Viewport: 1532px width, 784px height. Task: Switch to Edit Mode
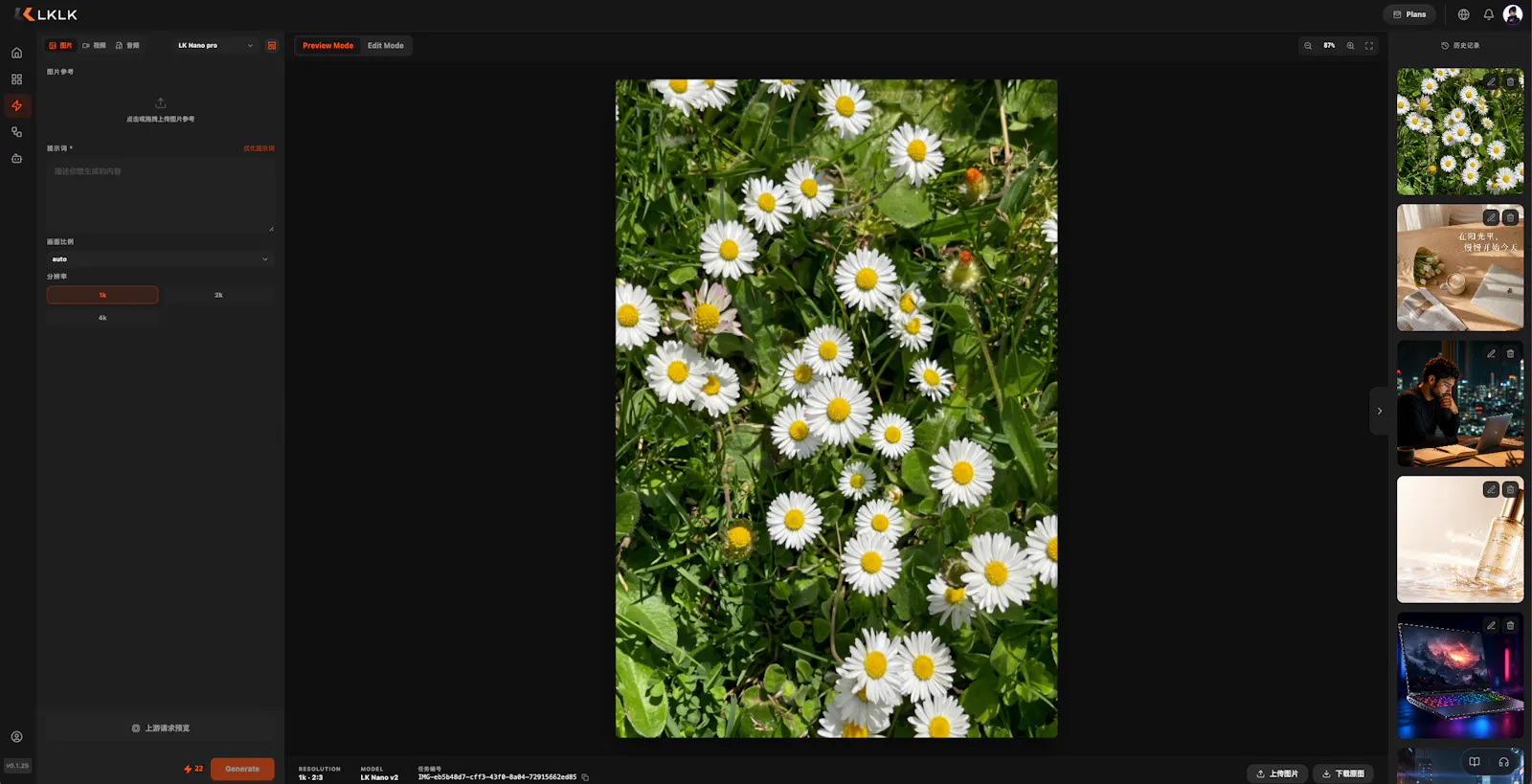pyautogui.click(x=386, y=46)
